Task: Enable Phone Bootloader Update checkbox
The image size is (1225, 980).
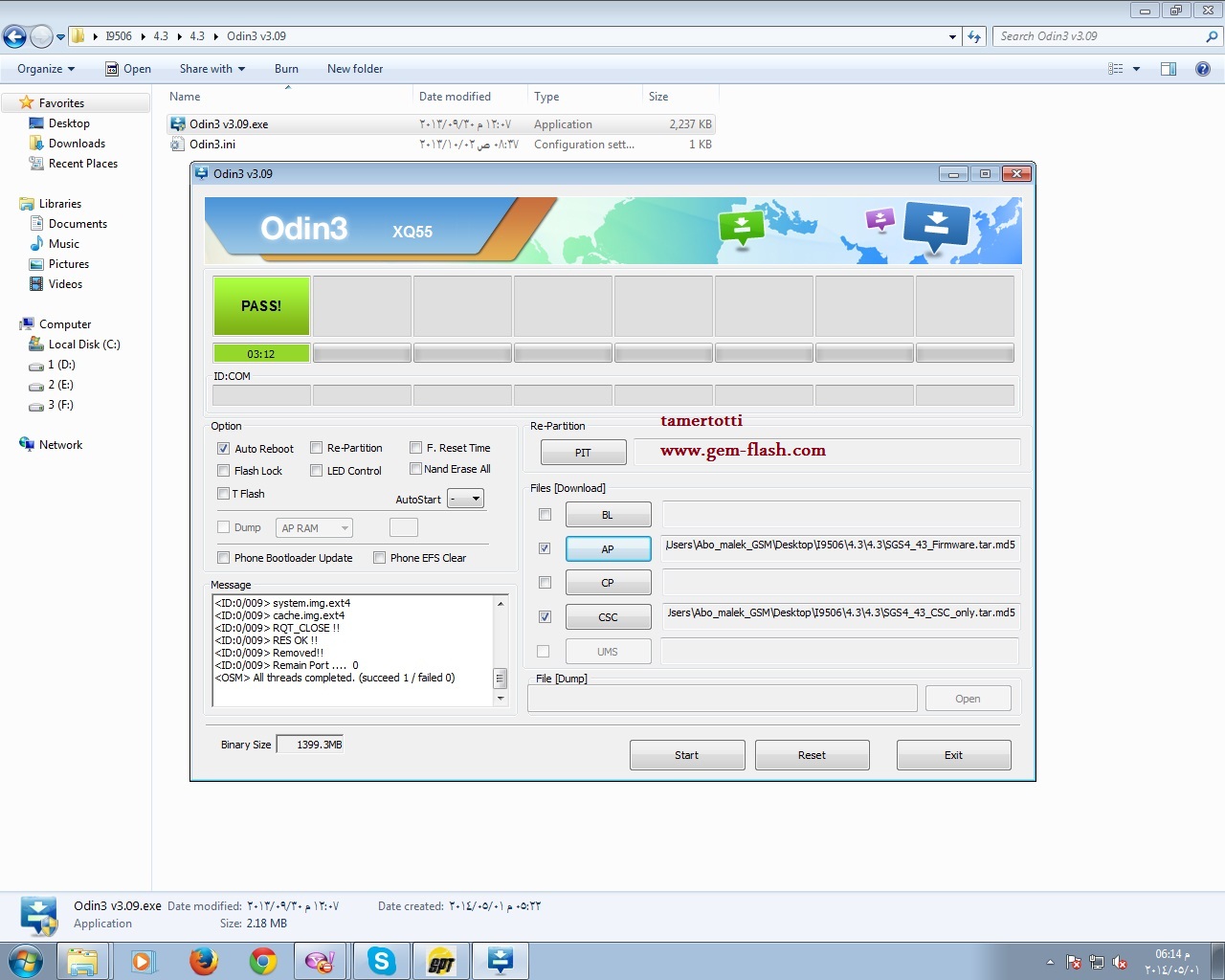Action: 223,558
